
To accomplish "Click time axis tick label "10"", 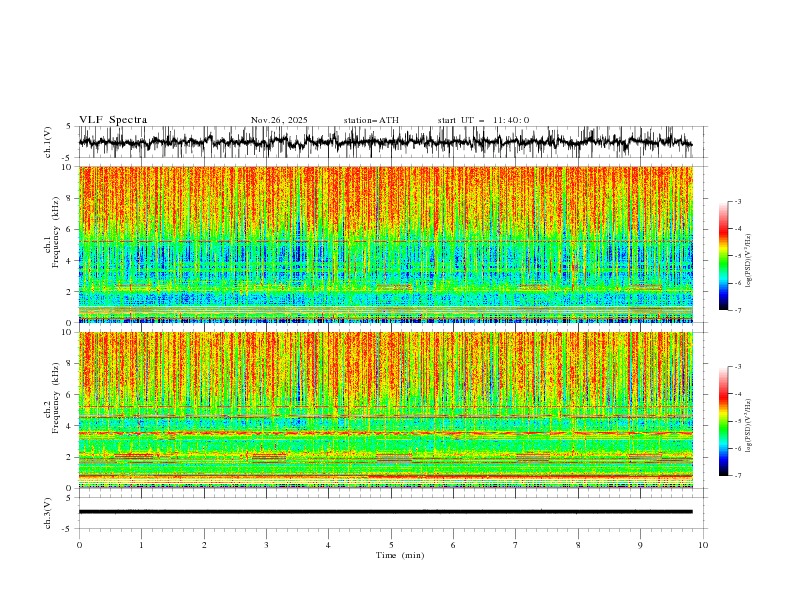I will point(703,545).
